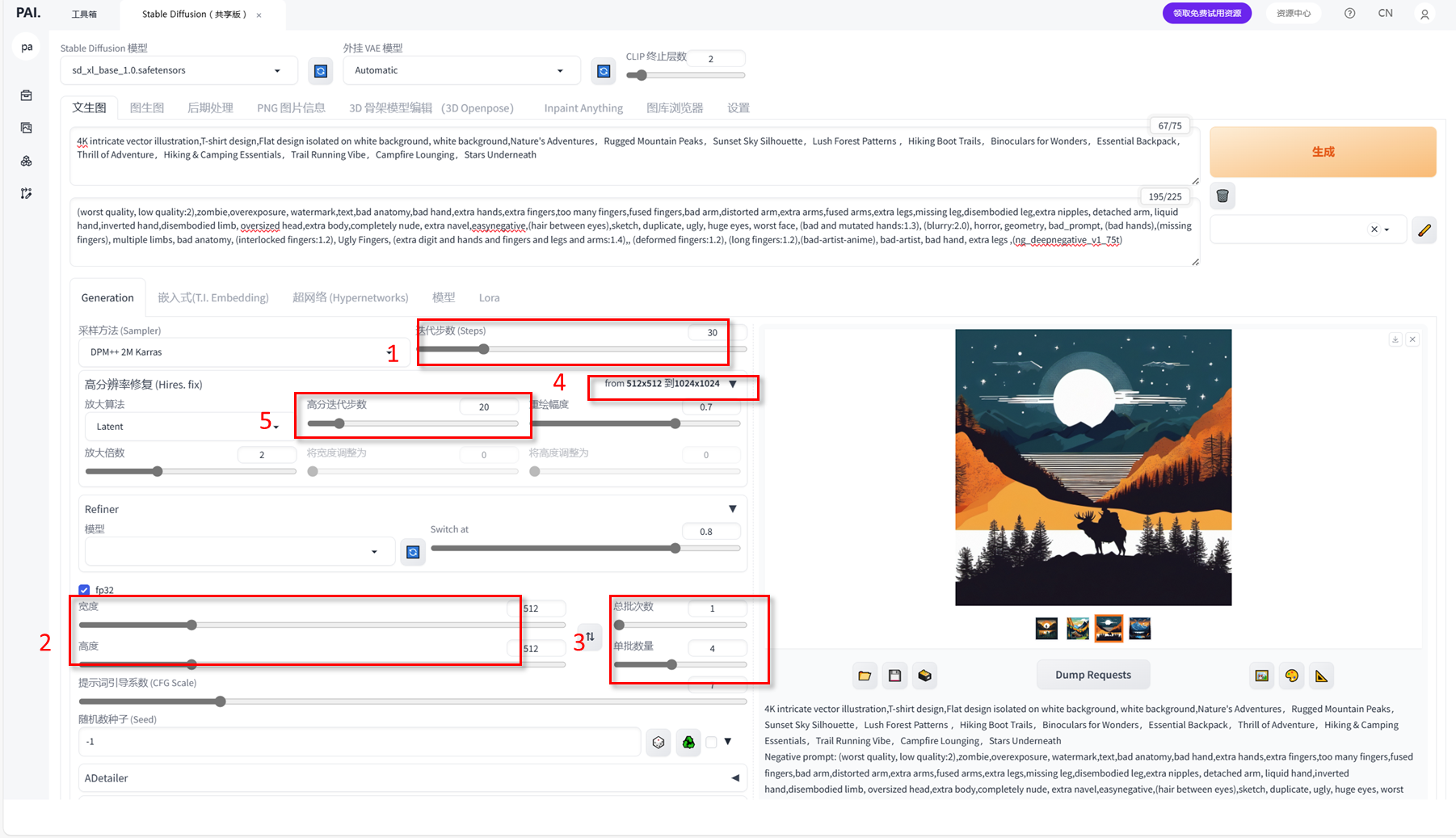1456x838 pixels.
Task: Select the highlighted orange-bordered result thumbnail
Action: 1109,629
